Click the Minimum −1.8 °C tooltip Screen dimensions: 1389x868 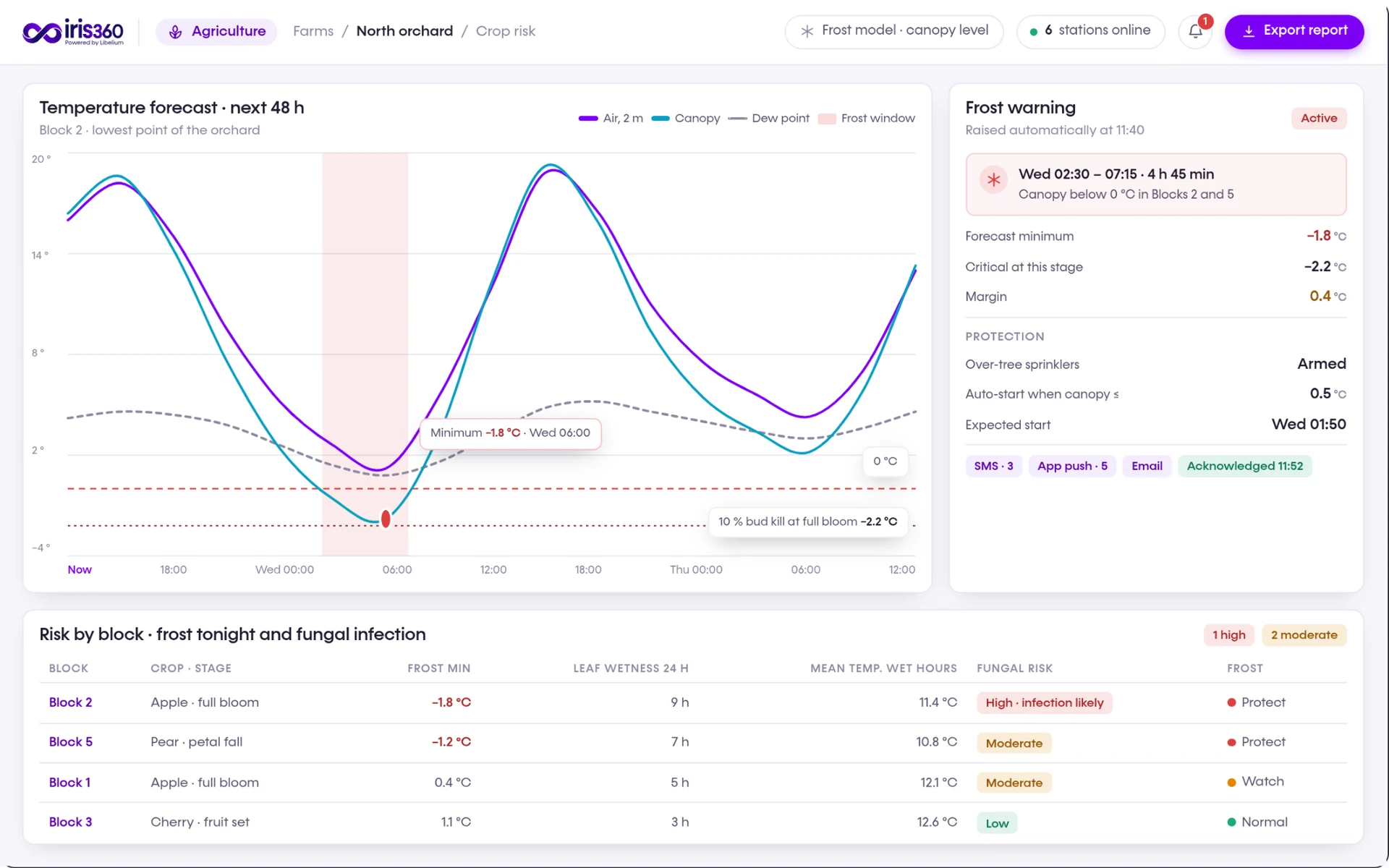point(510,433)
